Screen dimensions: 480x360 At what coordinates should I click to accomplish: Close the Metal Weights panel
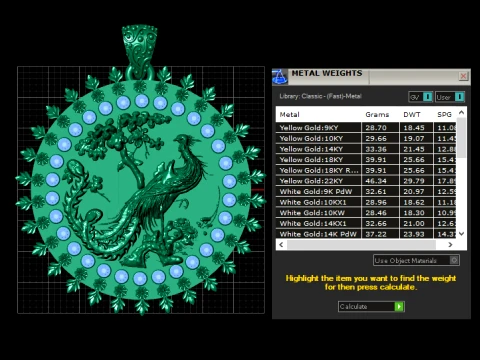point(463,76)
